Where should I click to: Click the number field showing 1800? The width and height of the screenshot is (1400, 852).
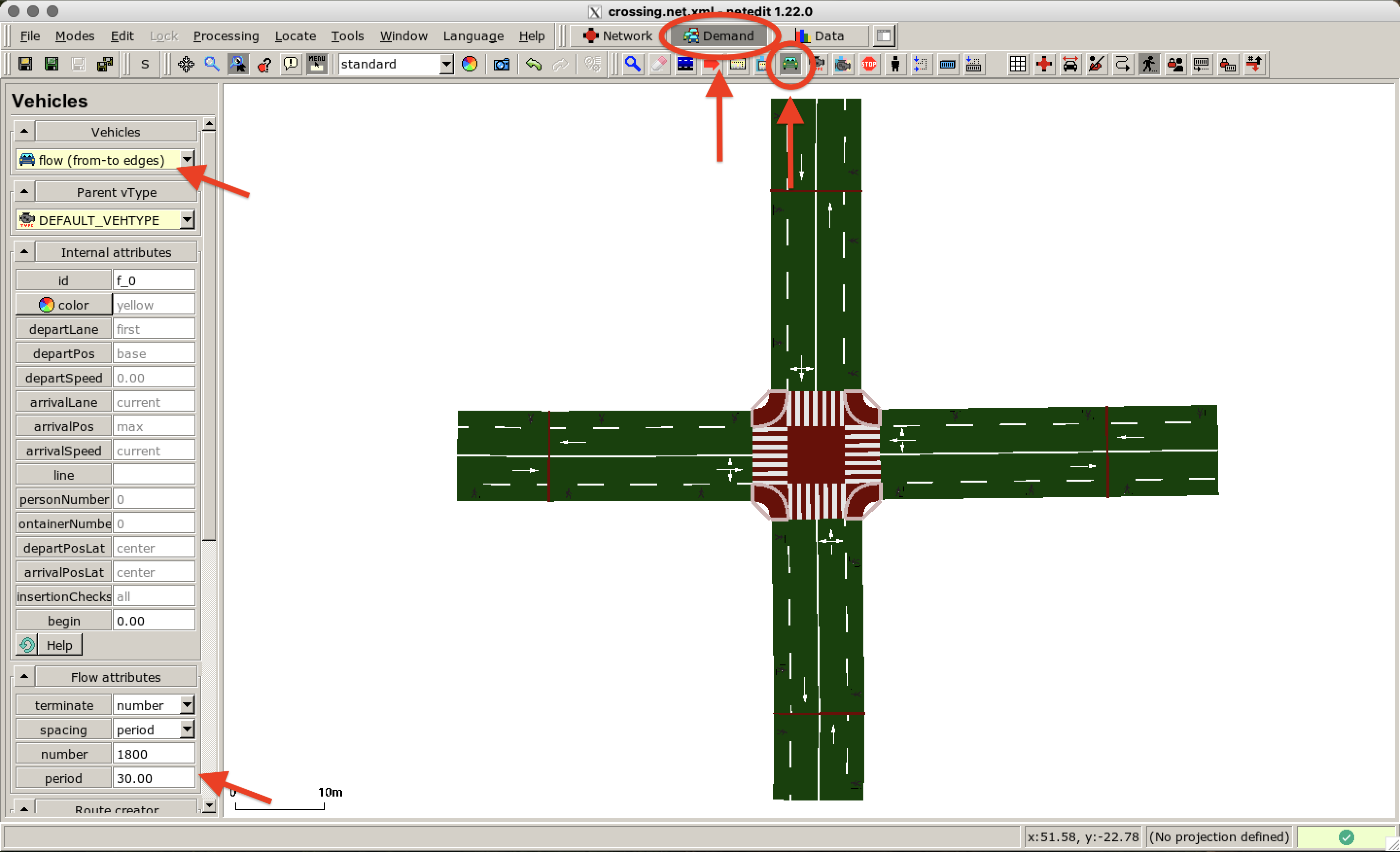pos(154,754)
